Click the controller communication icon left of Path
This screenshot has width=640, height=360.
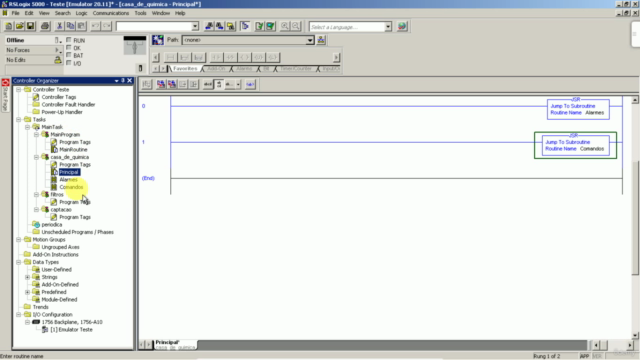coord(158,40)
